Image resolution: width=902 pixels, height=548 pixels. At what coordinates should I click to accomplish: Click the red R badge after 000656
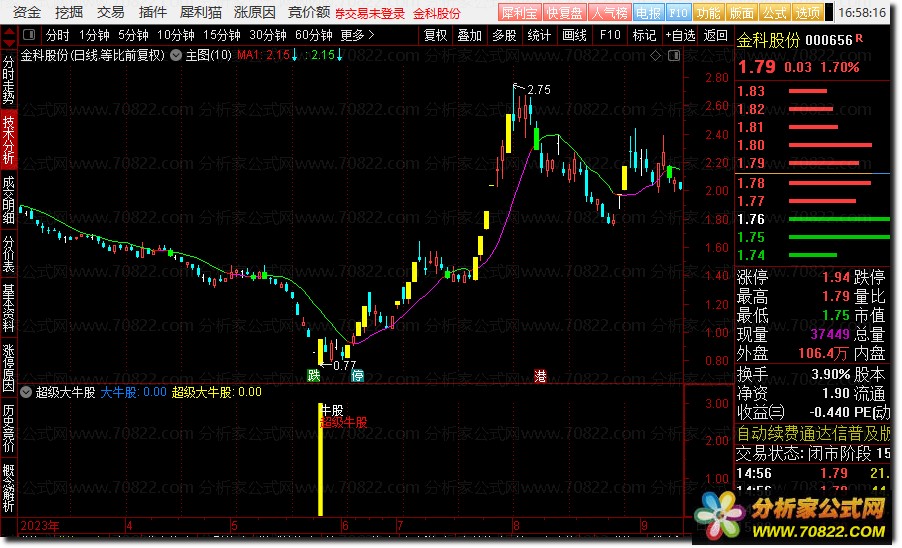tap(859, 39)
